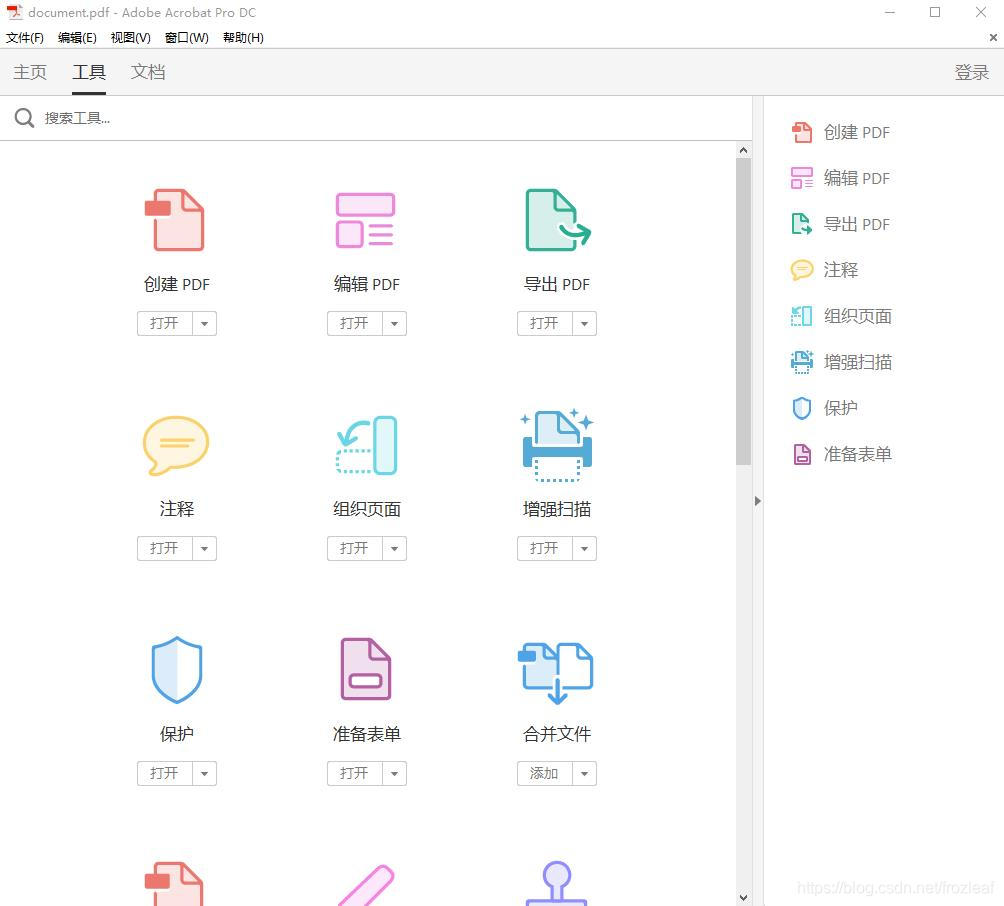Click the large 组织页面 tool icon
The height and width of the screenshot is (906, 1004).
(x=367, y=445)
